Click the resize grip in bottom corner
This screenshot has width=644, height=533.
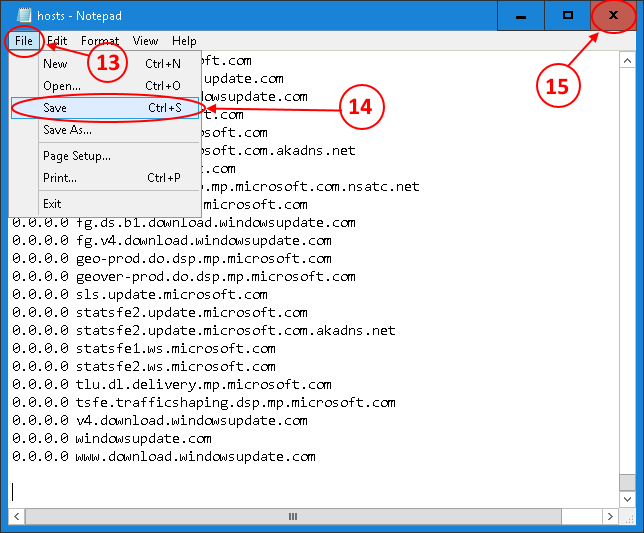(628, 517)
